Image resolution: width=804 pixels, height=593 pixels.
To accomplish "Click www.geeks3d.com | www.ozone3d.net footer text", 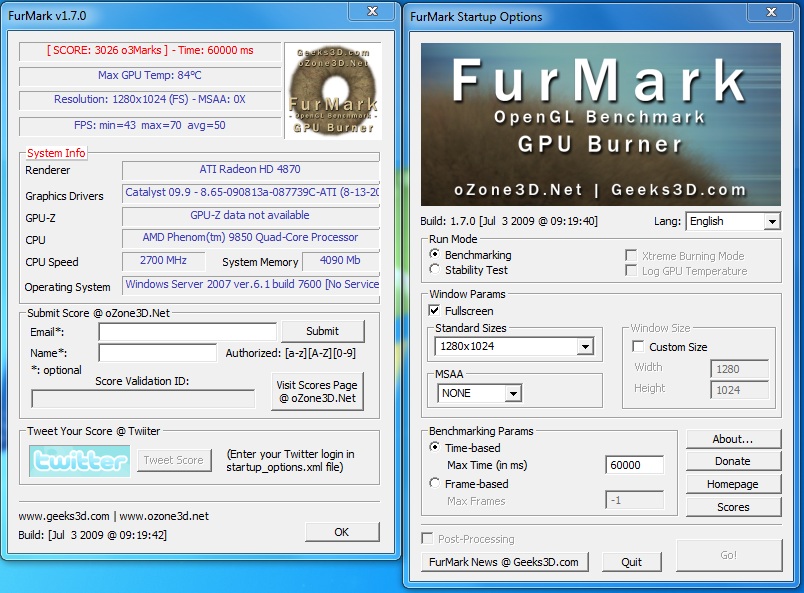I will point(114,516).
